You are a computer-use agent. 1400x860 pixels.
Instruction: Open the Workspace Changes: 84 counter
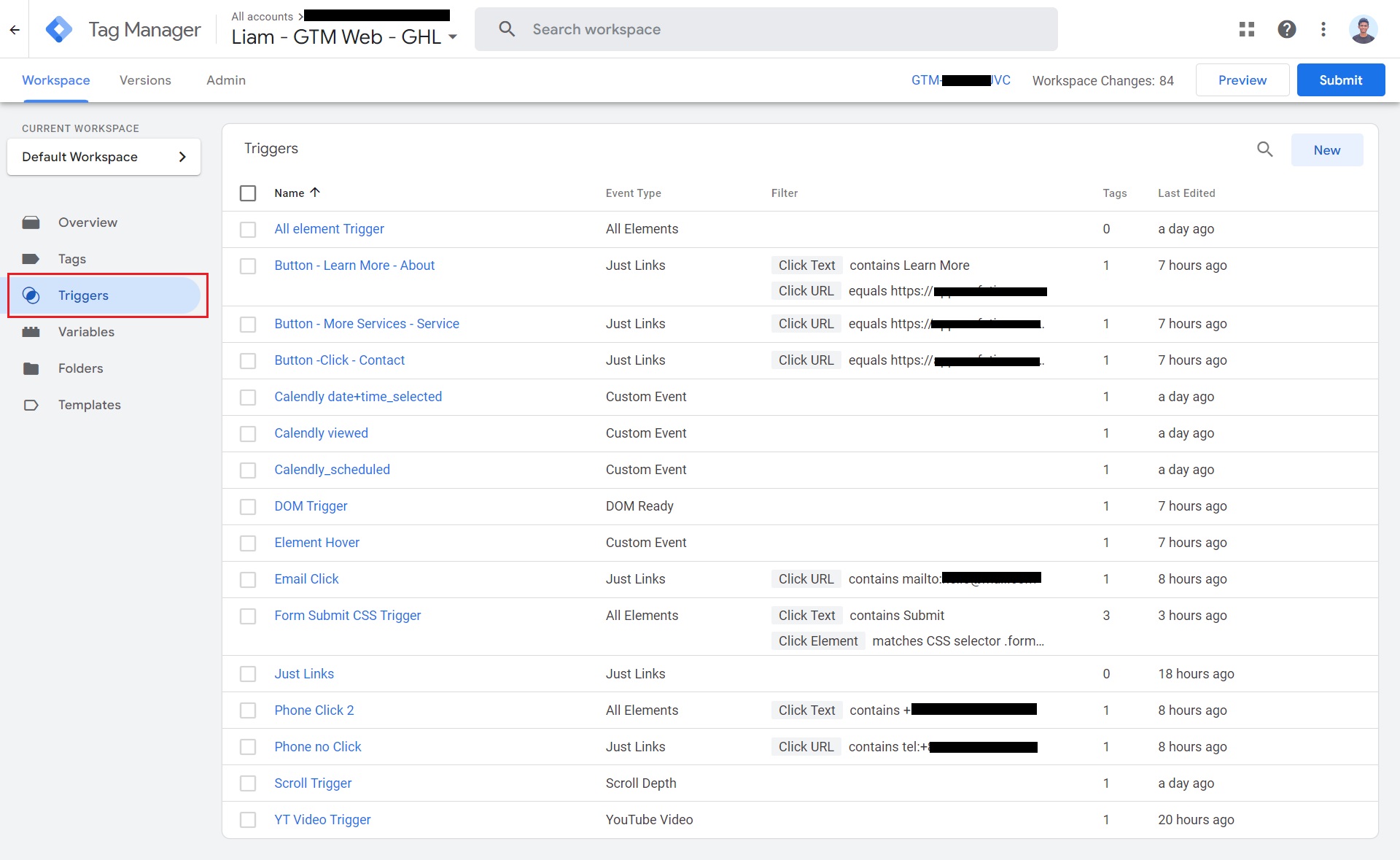tap(1103, 80)
